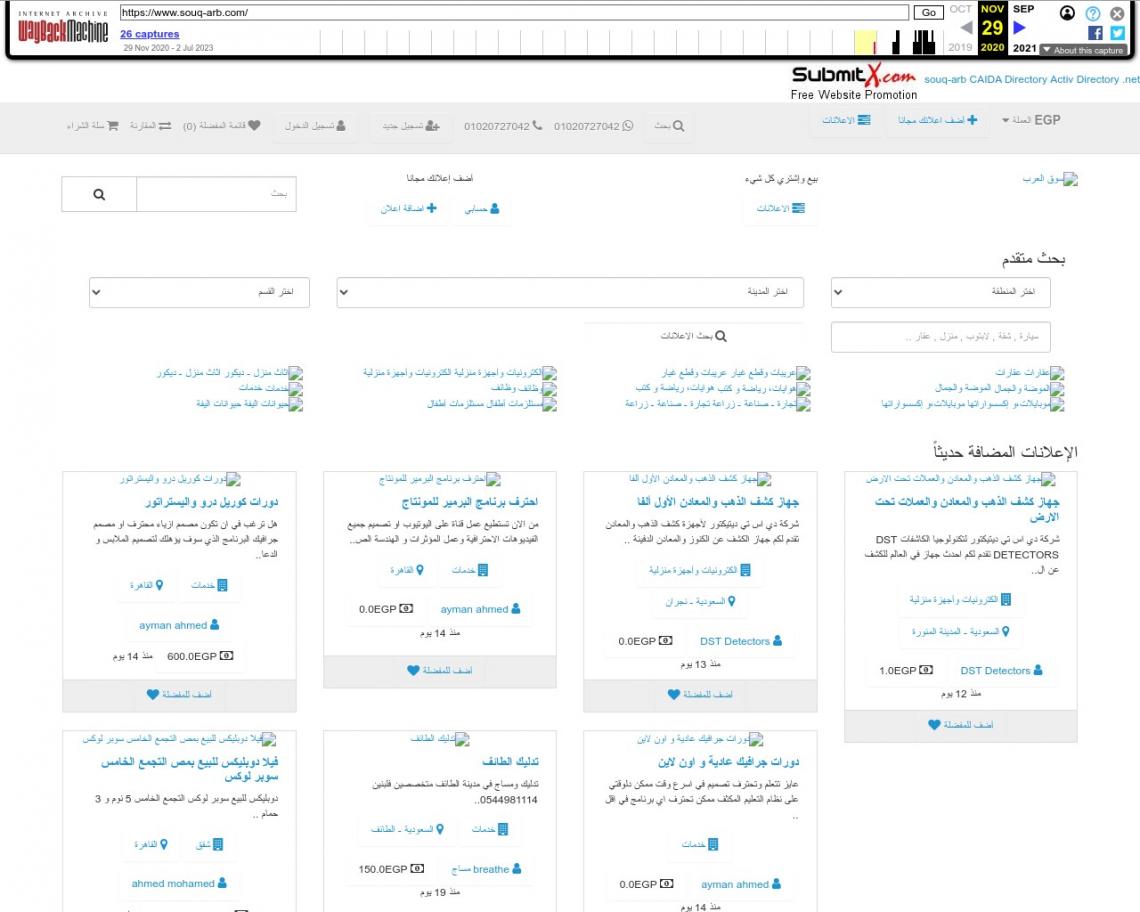1140x912 pixels.
Task: Open سلة الشراء shopping cart
Action: point(92,126)
